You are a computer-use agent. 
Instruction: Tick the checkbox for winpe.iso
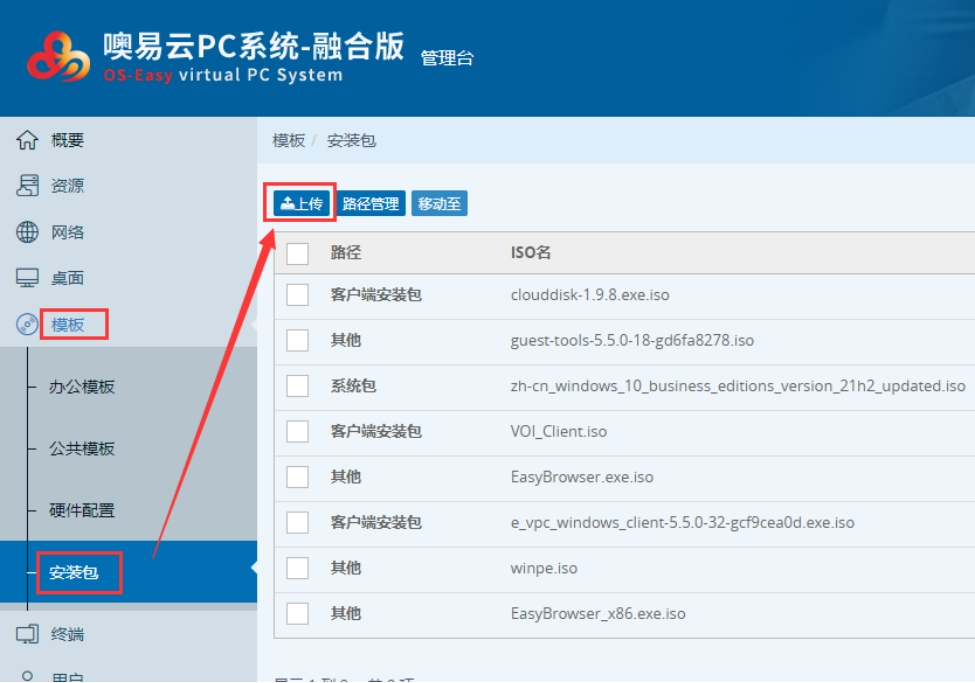tap(297, 568)
